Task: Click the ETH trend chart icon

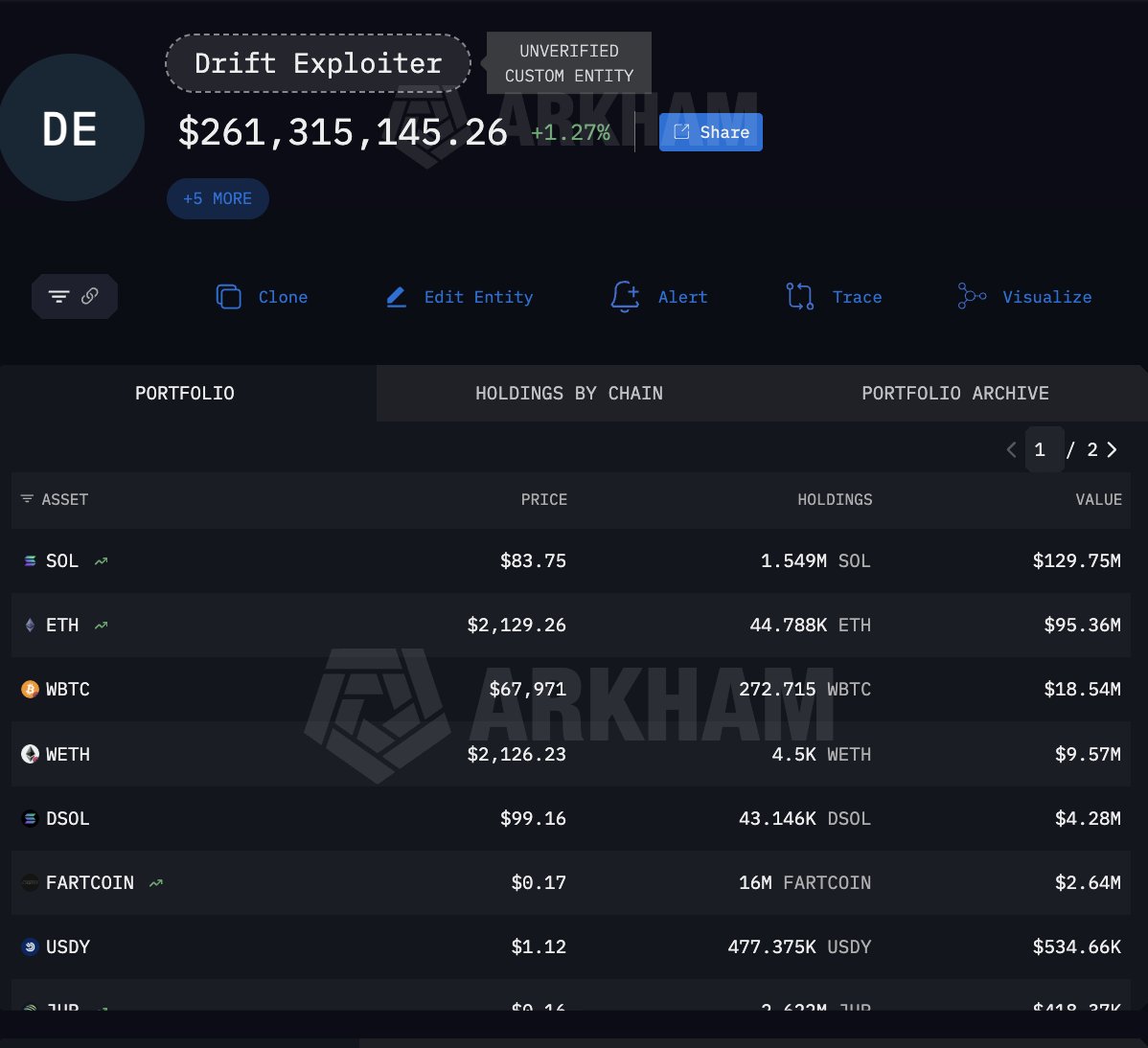Action: pos(101,626)
